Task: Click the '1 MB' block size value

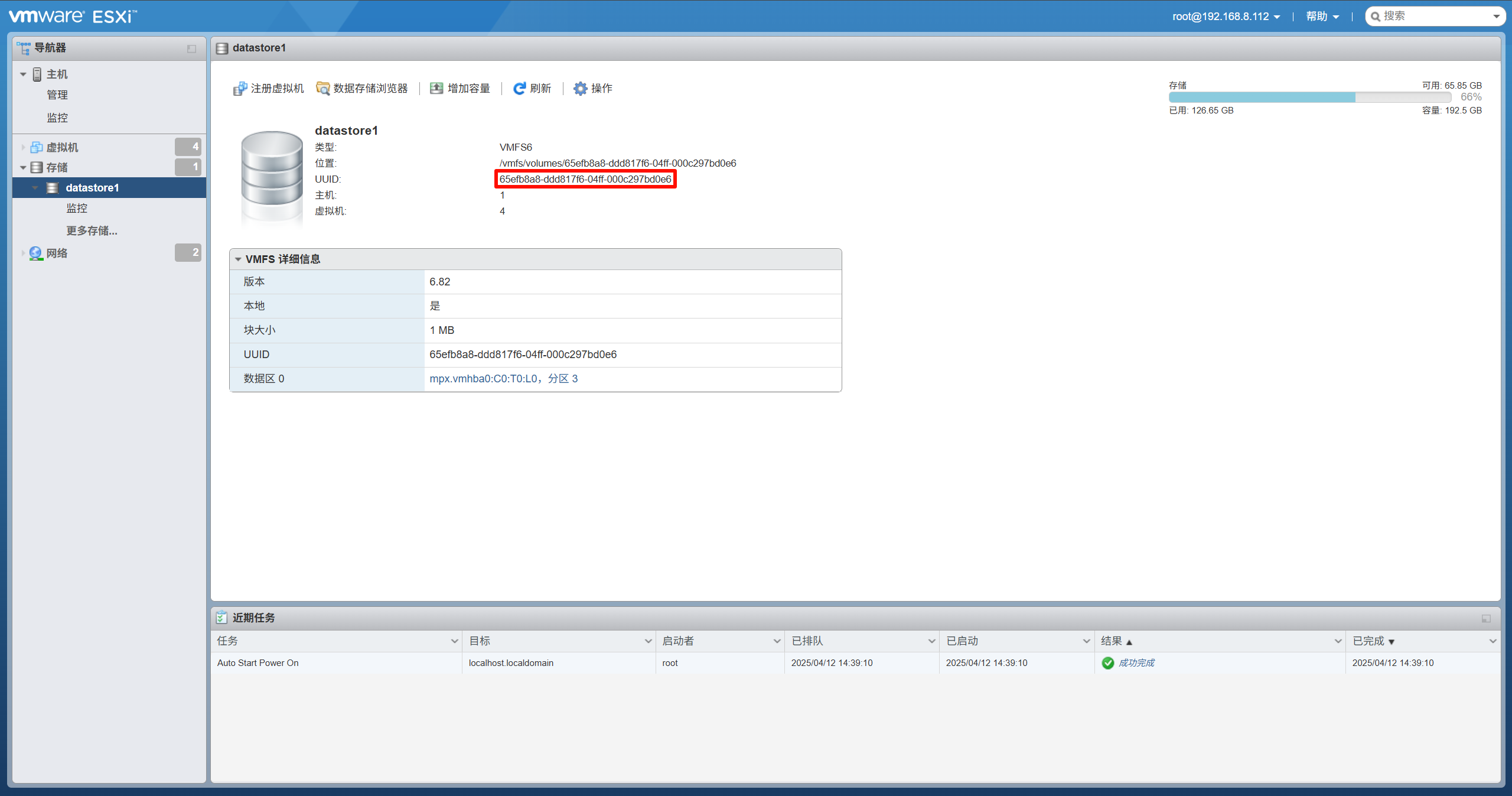Action: pos(442,330)
